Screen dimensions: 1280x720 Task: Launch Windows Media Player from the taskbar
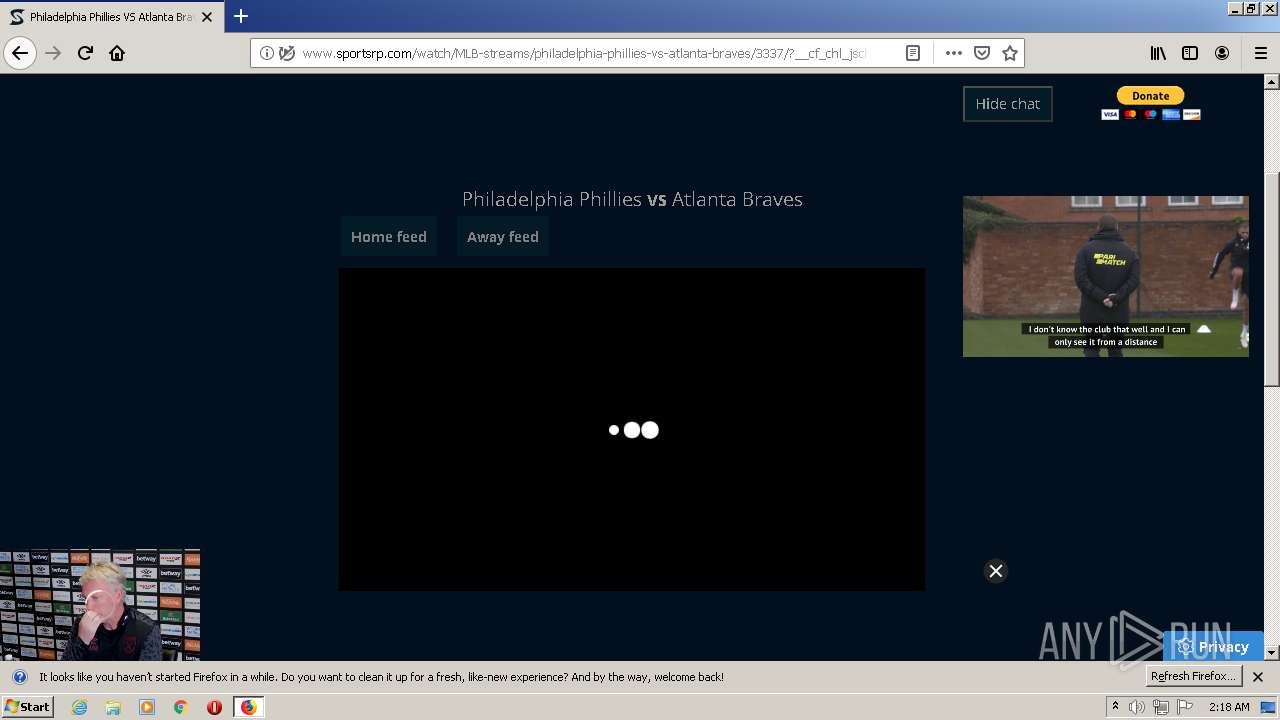click(x=147, y=707)
